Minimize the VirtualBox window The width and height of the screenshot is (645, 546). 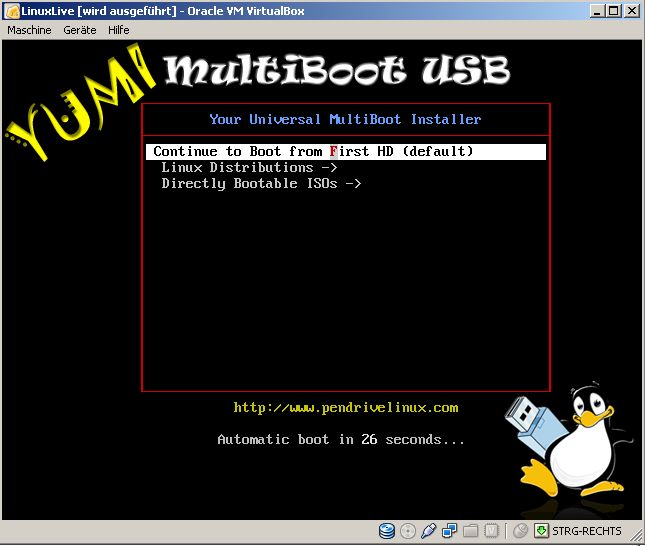point(597,11)
